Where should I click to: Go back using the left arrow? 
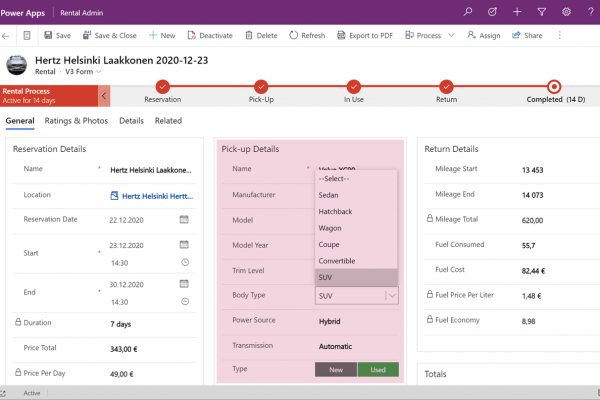click(x=5, y=36)
